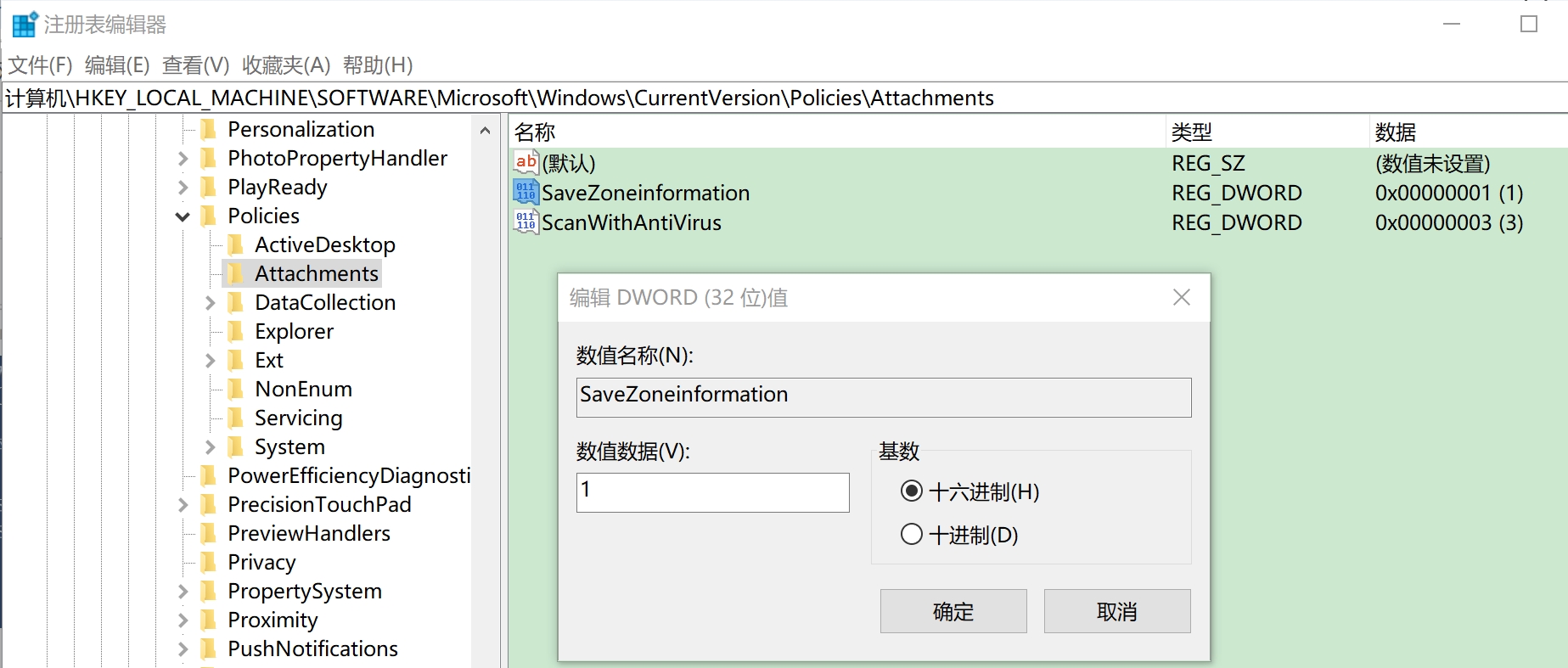Click the NonEnum folder icon
1568x668 pixels.
coord(235,390)
